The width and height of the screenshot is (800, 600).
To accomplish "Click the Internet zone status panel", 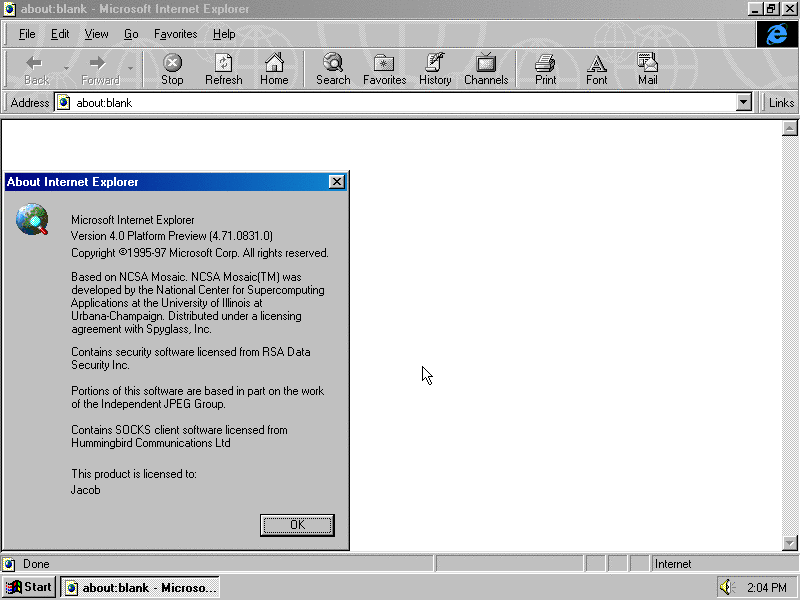I will [x=724, y=564].
